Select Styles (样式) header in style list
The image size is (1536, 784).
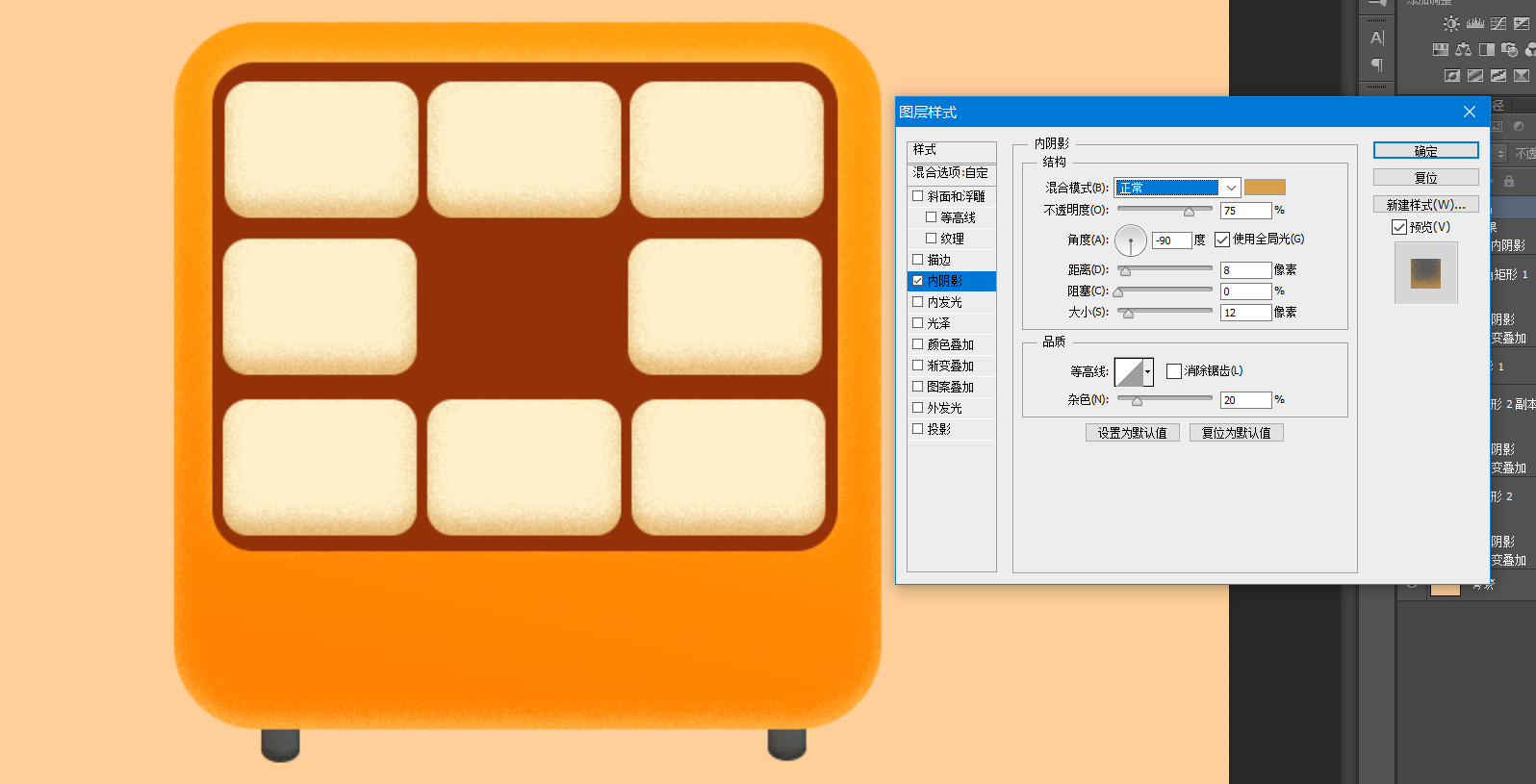point(952,150)
